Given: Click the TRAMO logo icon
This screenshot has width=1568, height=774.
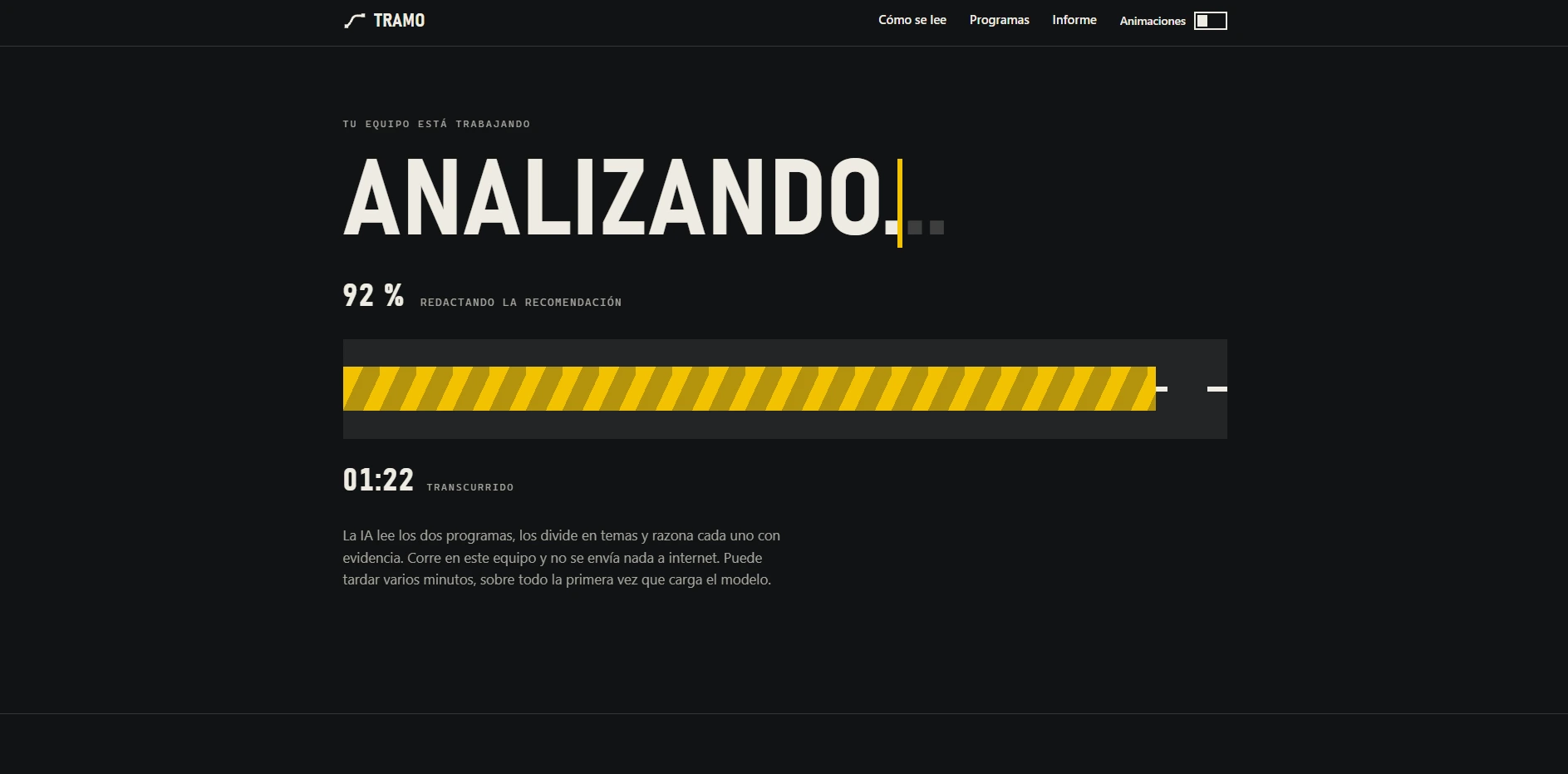Looking at the screenshot, I should click(355, 21).
